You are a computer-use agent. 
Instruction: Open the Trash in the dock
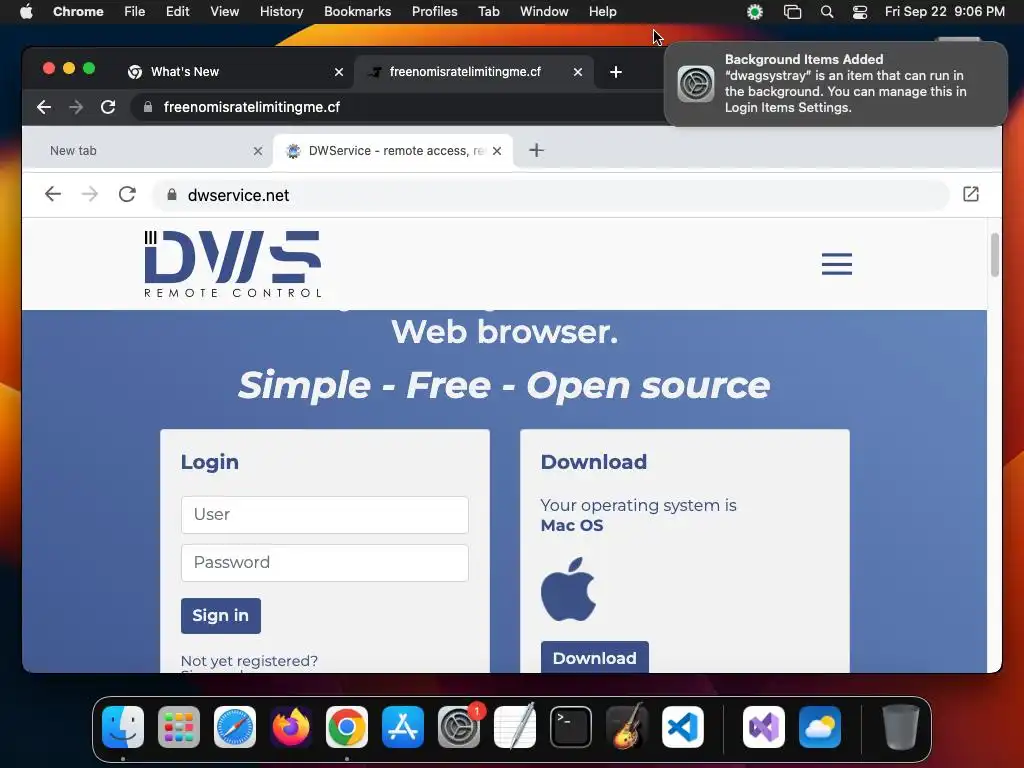tap(901, 727)
